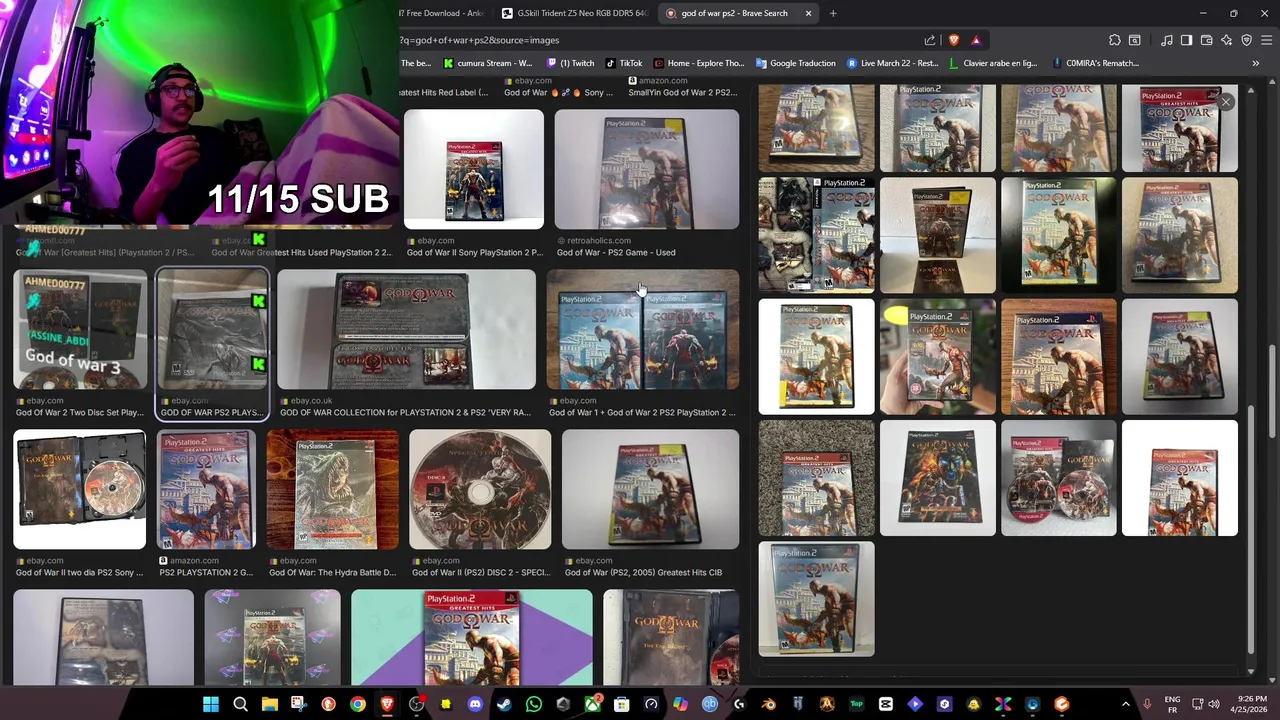The width and height of the screenshot is (1280, 720).
Task: Select the Hydra Battle demo thumbnail
Action: [332, 489]
